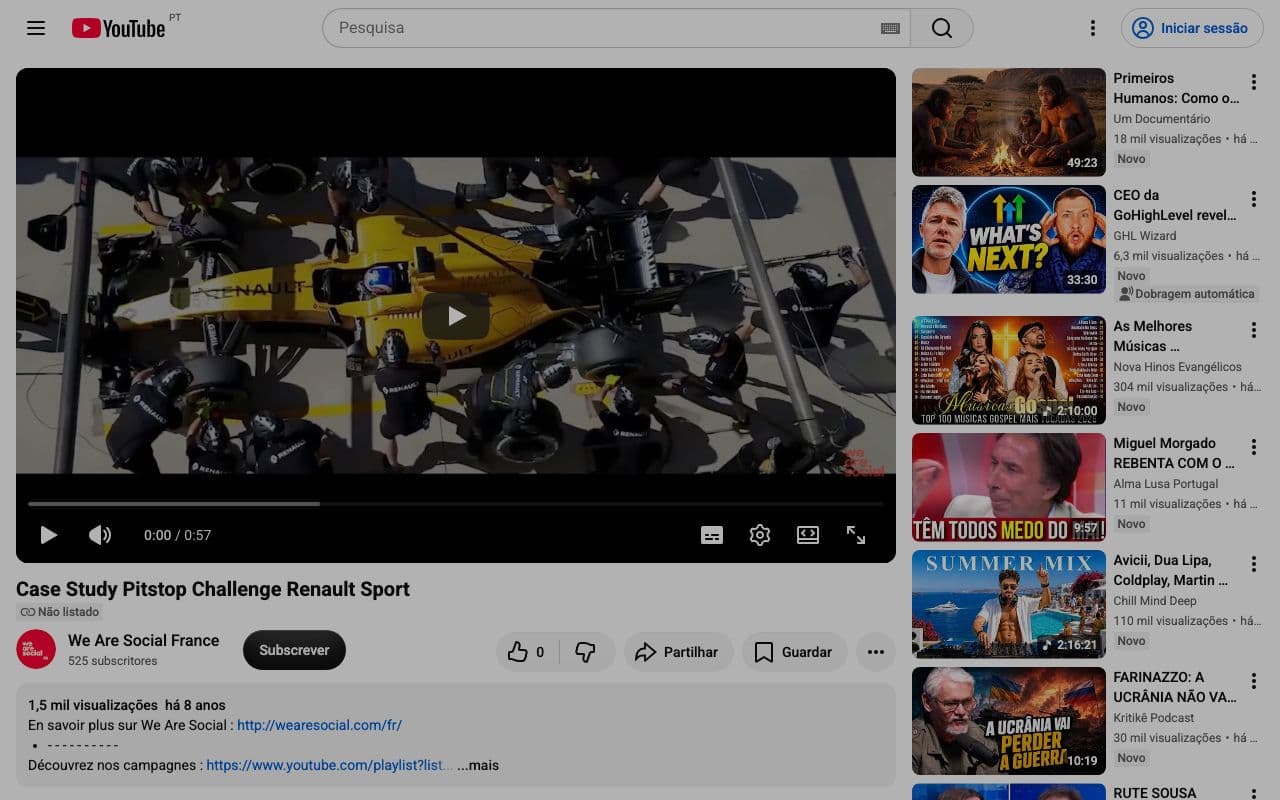Click the video title Case Study Pitstop Challenge
1280x800 pixels.
click(213, 589)
